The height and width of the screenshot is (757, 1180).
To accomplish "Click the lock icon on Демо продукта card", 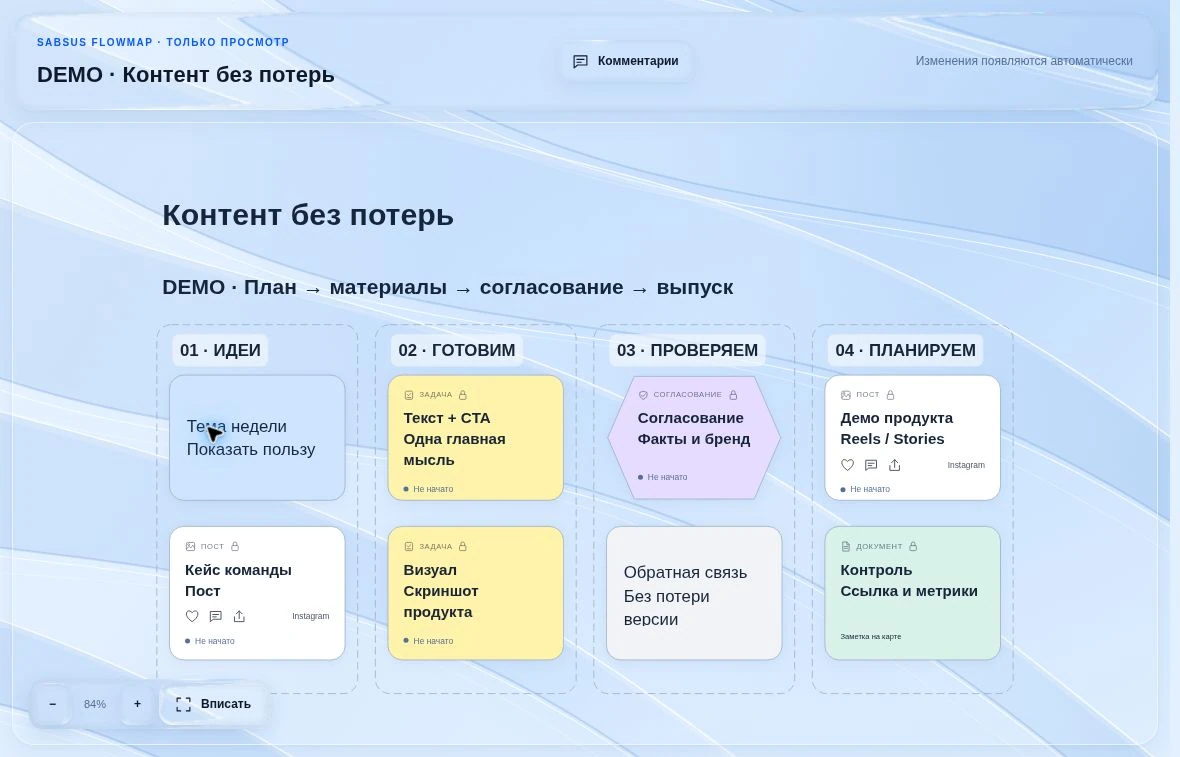I will click(x=890, y=394).
